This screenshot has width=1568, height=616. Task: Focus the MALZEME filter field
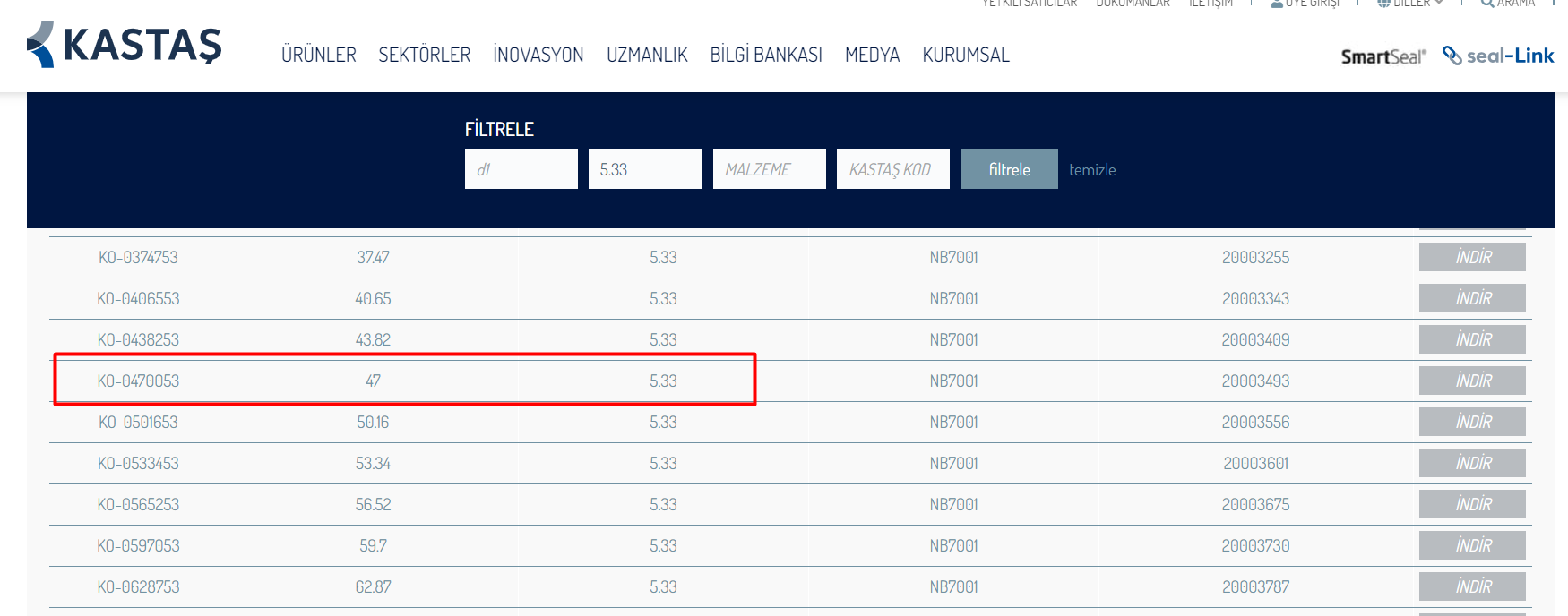click(769, 169)
